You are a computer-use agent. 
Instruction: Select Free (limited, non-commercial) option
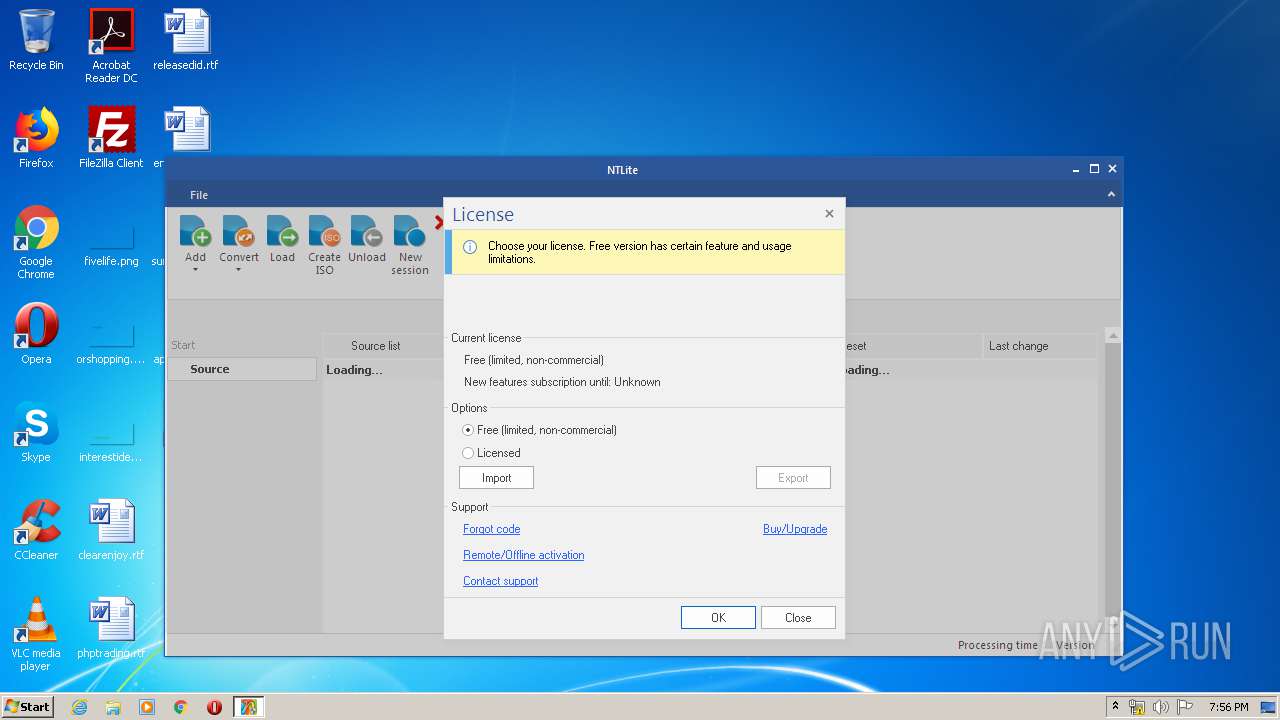(539, 430)
